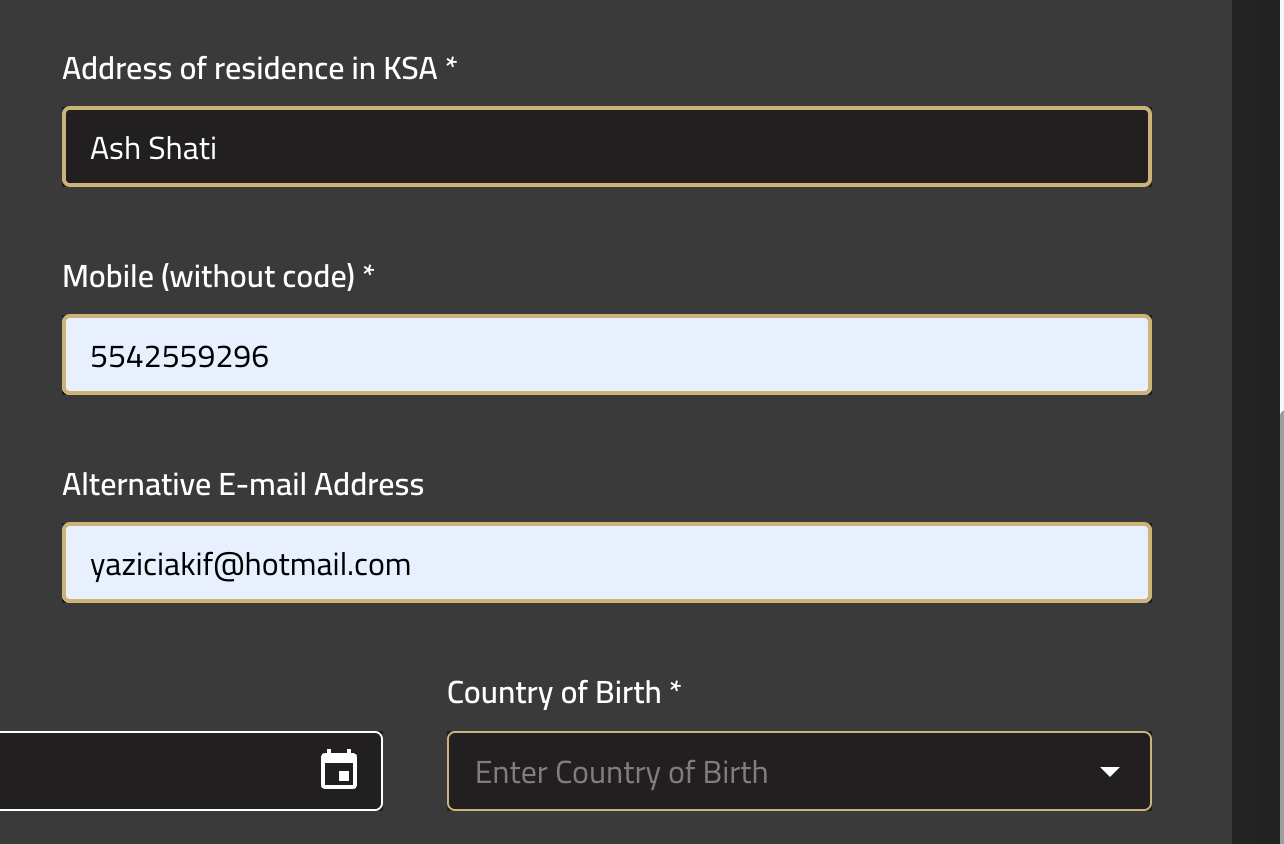Viewport: 1284px width, 844px height.
Task: Click the asterisk after Mobile (without code)
Action: 368,272
